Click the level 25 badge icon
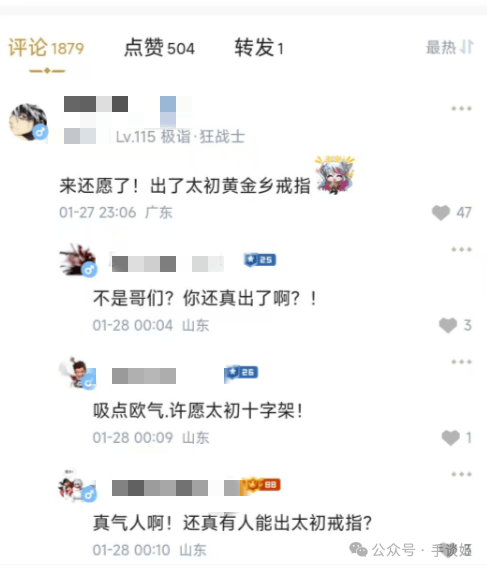Image resolution: width=487 pixels, height=569 pixels. tap(260, 260)
